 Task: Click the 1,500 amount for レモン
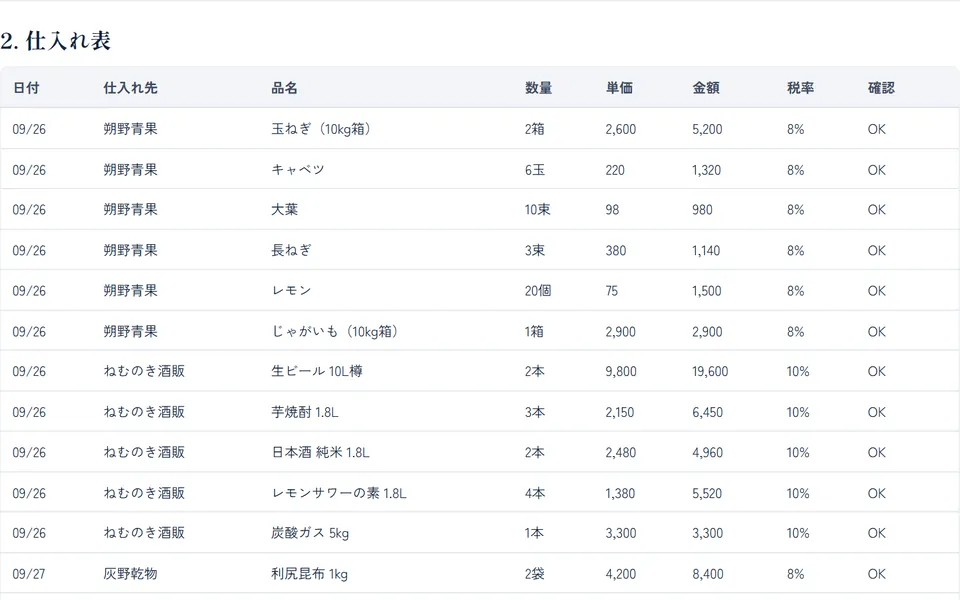707,291
